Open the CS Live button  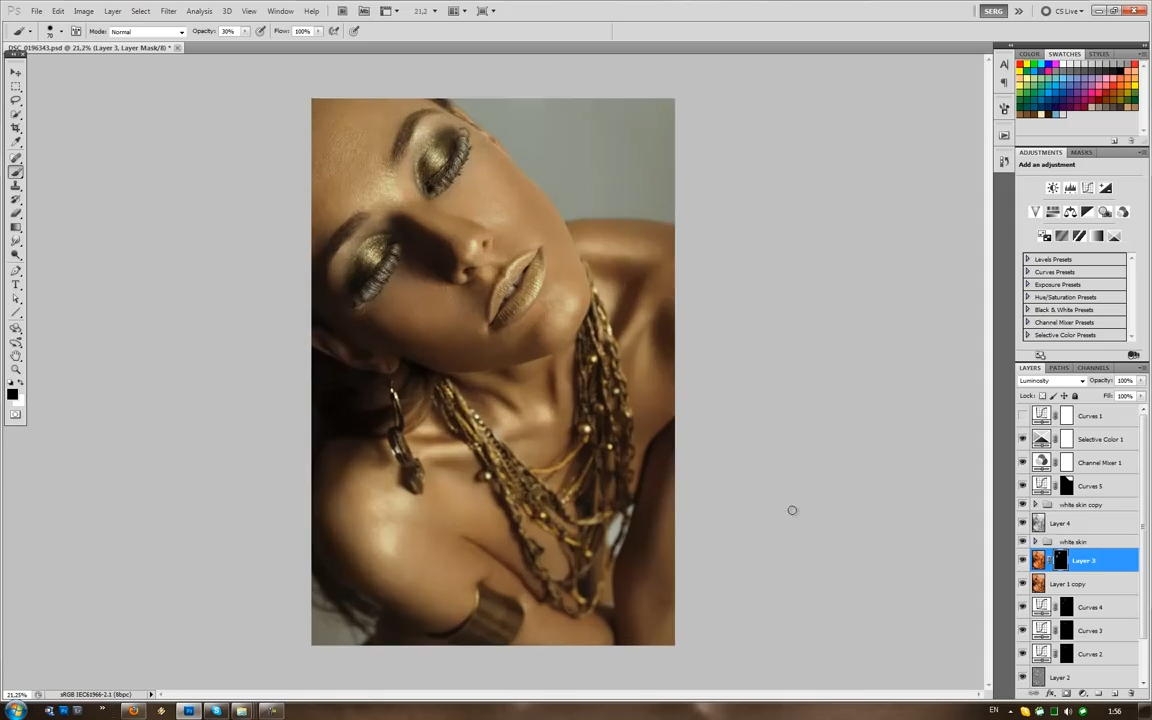(x=1062, y=11)
